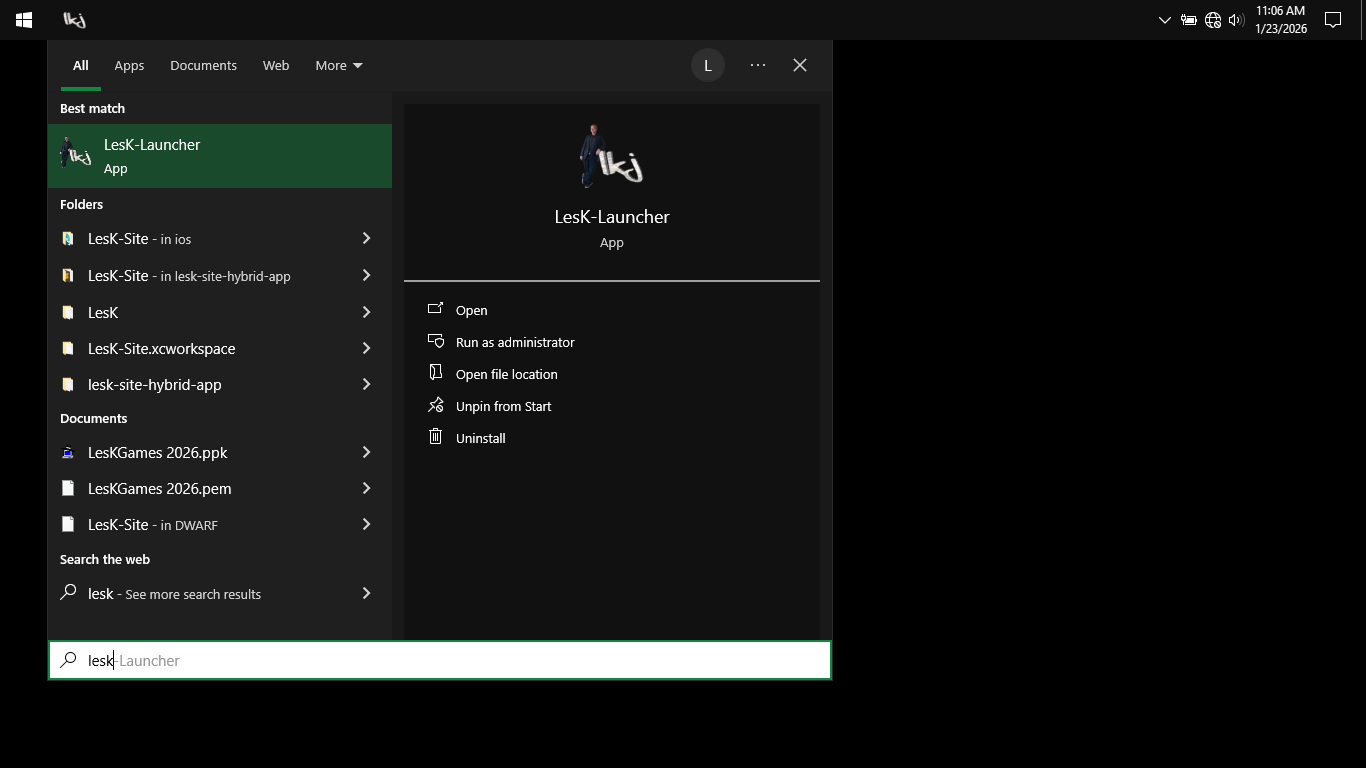Image resolution: width=1366 pixels, height=768 pixels.
Task: Show hidden system tray icons
Action: tap(1164, 20)
